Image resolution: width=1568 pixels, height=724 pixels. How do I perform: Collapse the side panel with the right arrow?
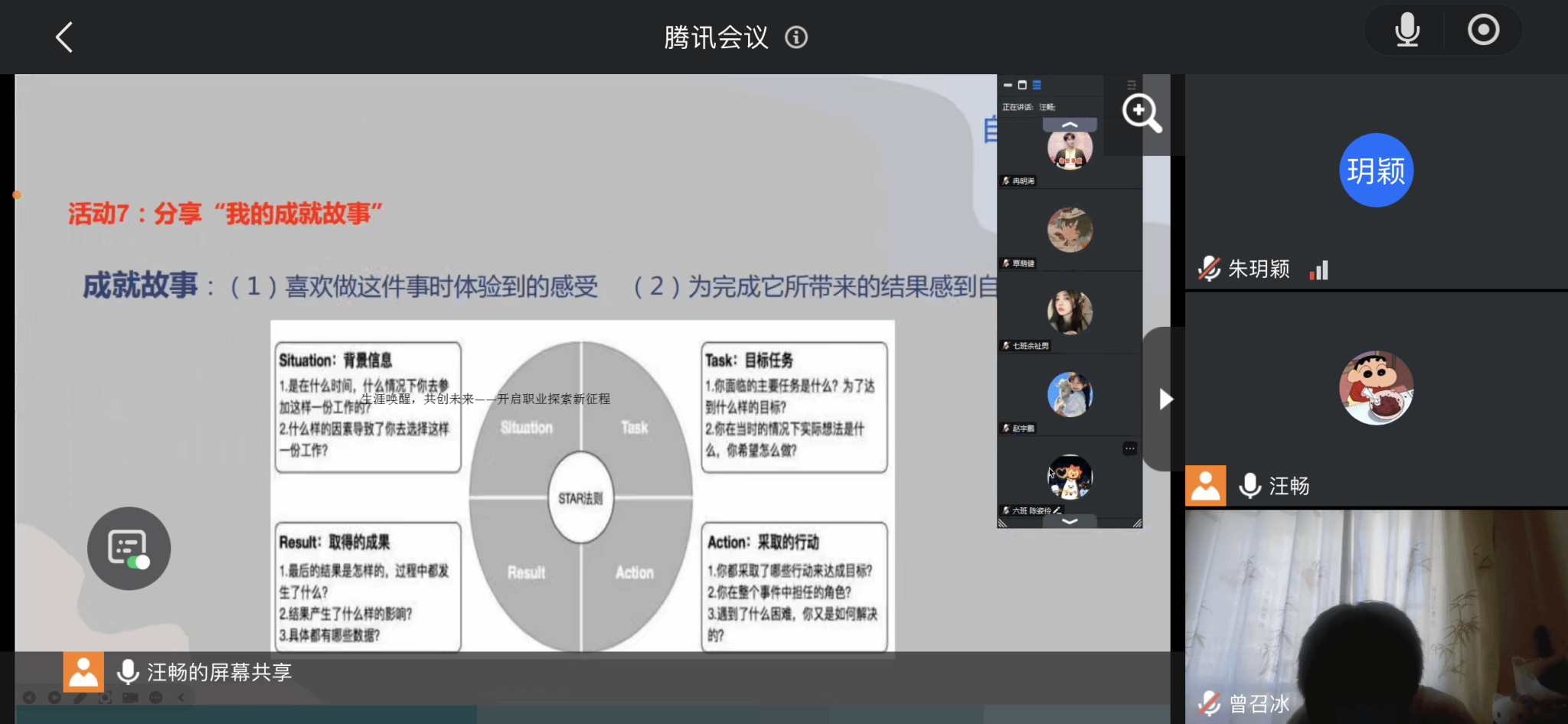click(x=1165, y=399)
